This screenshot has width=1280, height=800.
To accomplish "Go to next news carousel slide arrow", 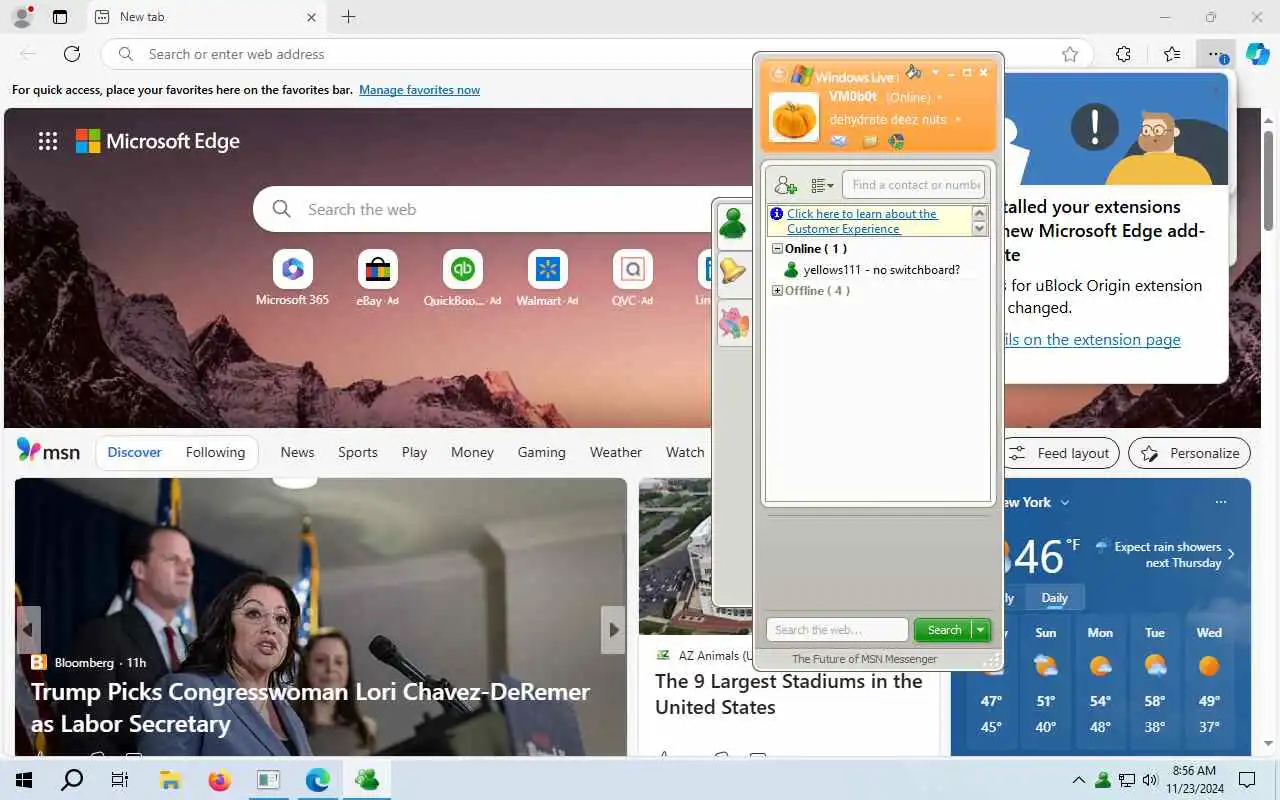I will click(613, 630).
